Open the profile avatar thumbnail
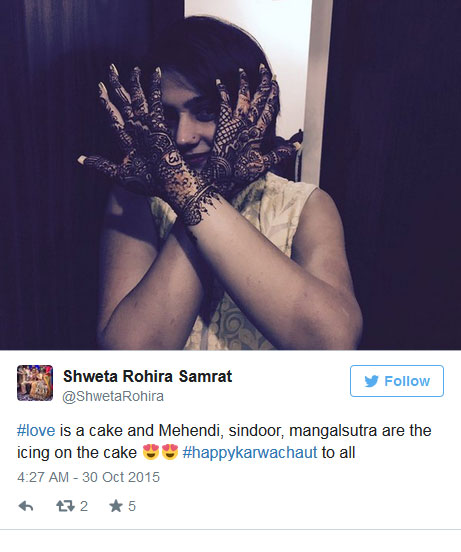Viewport: 461px width, 552px height. [x=35, y=383]
